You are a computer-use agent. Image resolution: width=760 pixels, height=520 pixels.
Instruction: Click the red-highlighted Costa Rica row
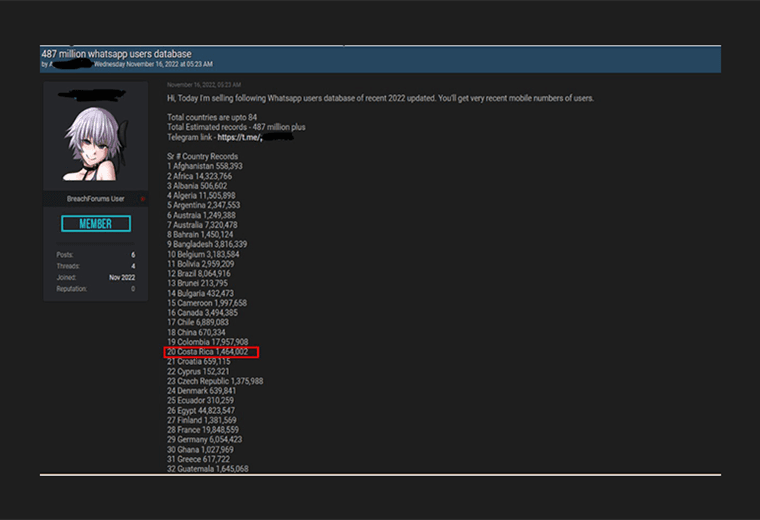pos(211,352)
